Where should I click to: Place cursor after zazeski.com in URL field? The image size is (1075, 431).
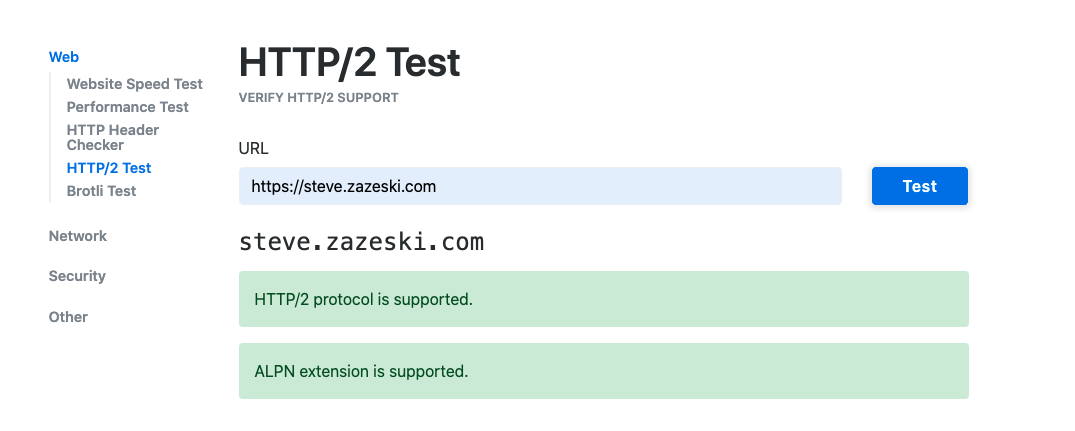438,186
